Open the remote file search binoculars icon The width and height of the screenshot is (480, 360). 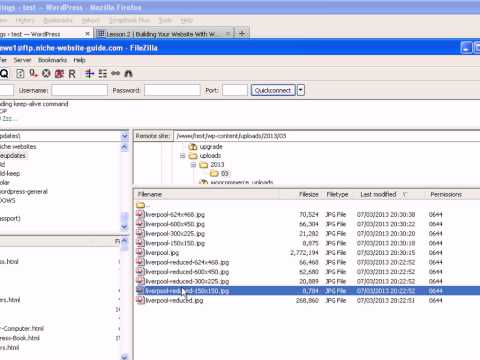(x=129, y=74)
